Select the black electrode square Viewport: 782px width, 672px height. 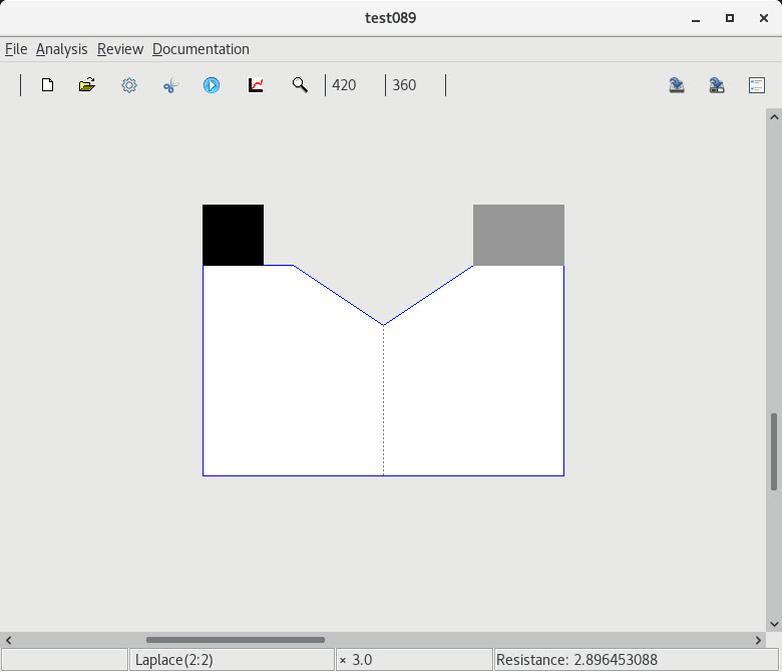point(233,235)
